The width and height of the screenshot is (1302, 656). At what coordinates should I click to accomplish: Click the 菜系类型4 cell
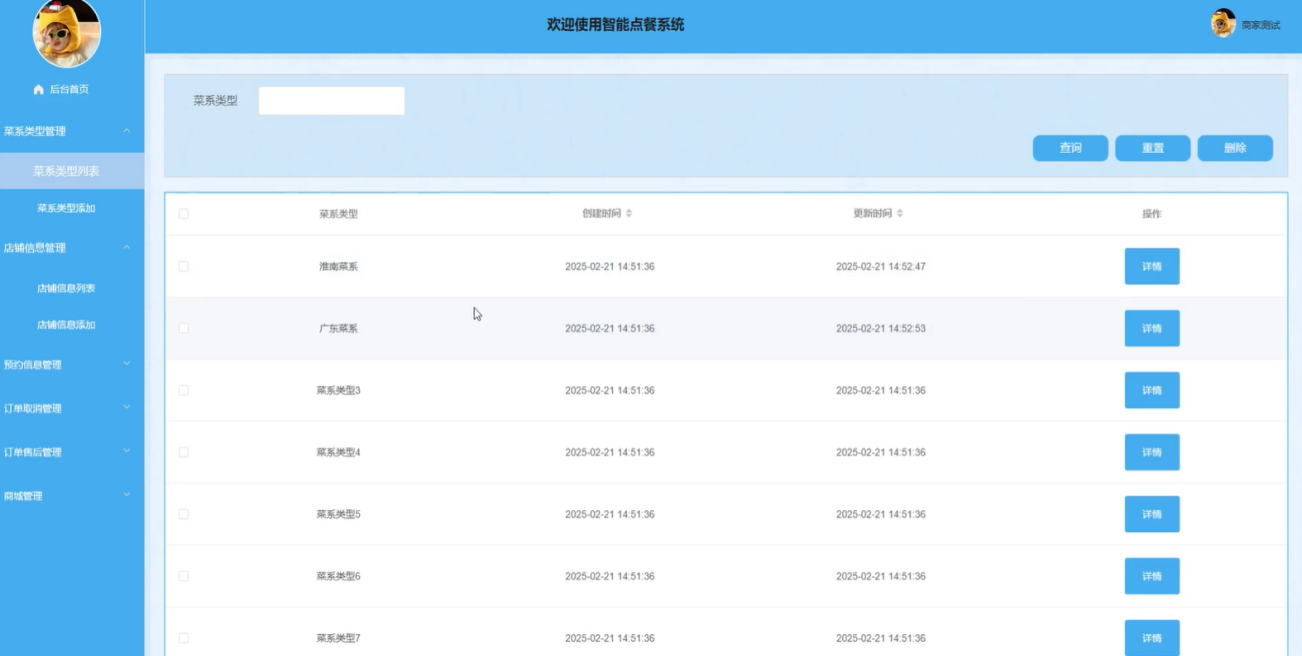coord(338,452)
